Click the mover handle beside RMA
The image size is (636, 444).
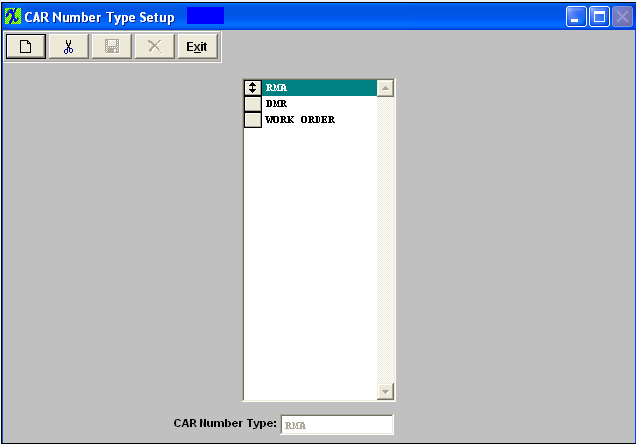(253, 88)
